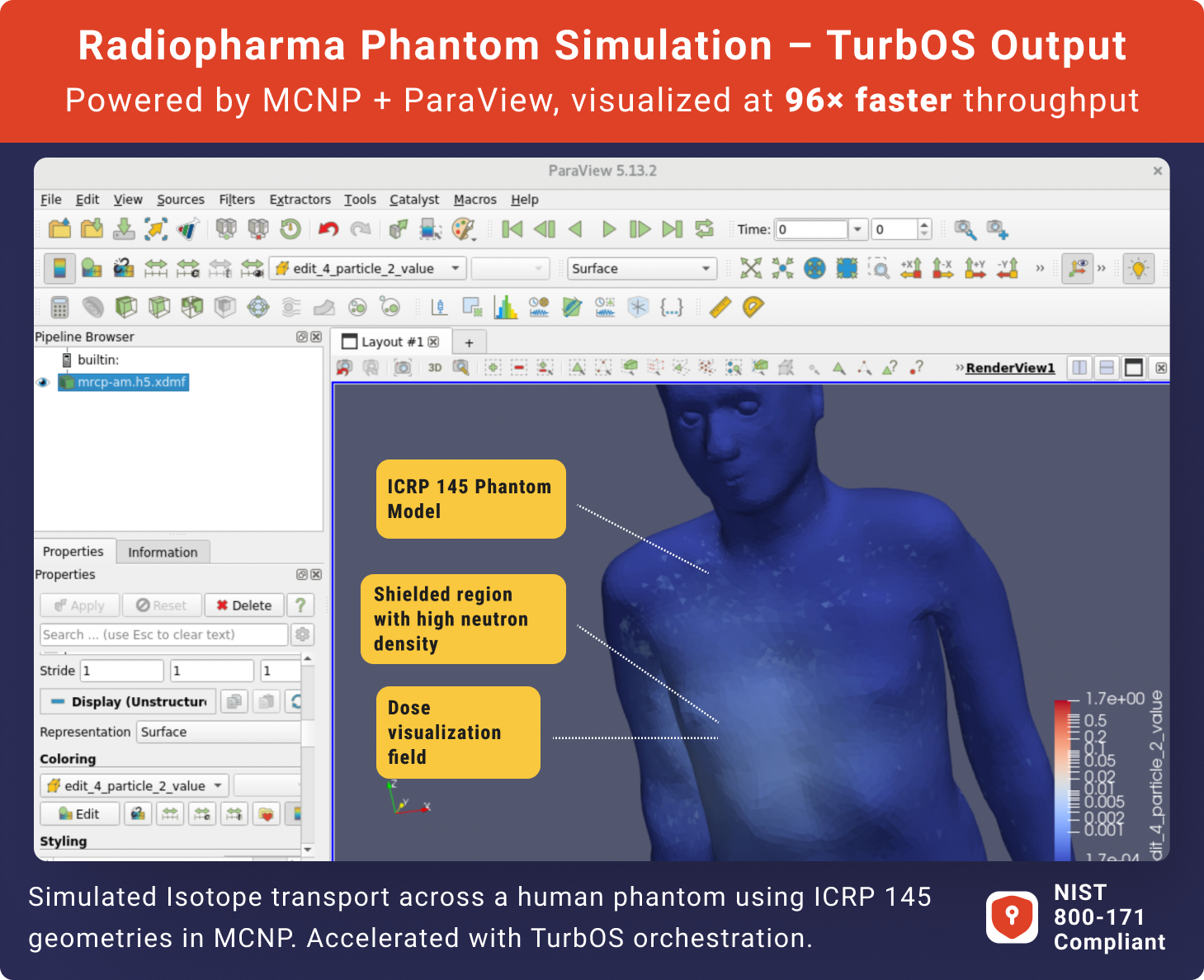
Task: Toggle animation loop mode
Action: 704,229
